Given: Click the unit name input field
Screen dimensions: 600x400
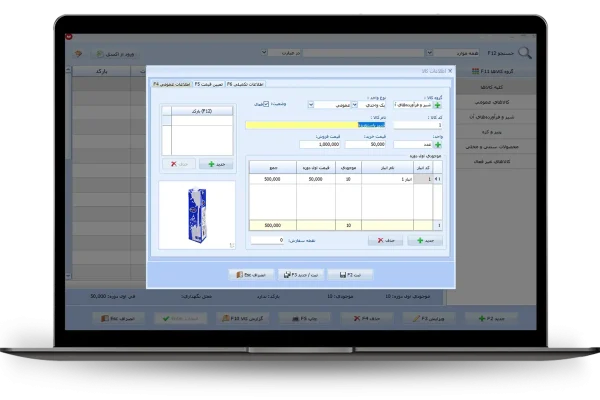Looking at the screenshot, I should tap(413, 145).
